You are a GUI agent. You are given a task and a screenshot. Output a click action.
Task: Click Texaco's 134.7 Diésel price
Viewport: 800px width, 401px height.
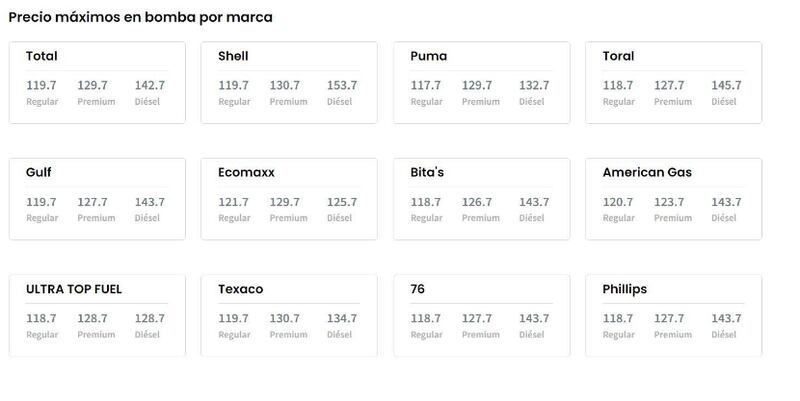click(342, 318)
